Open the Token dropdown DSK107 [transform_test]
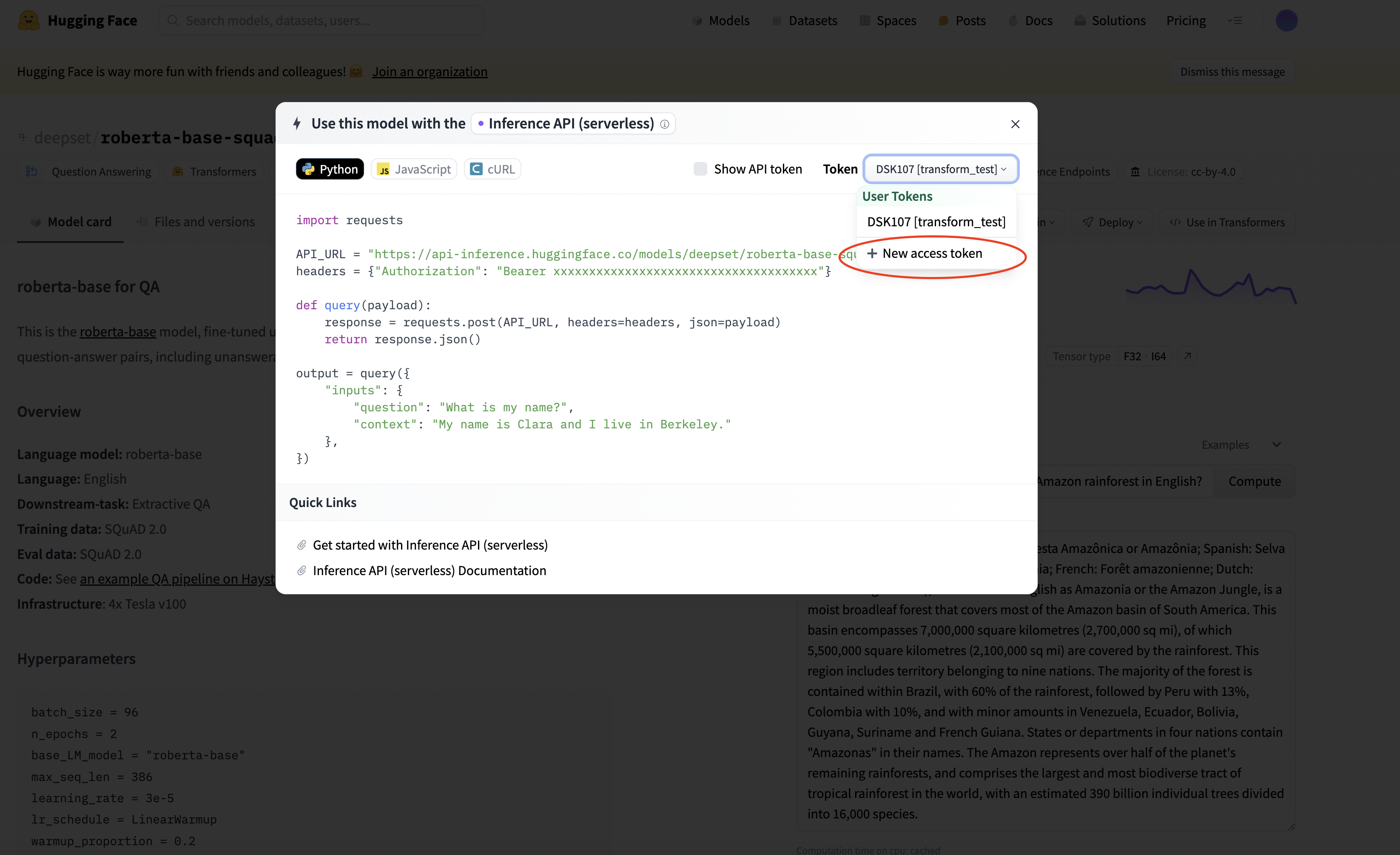This screenshot has width=1400, height=855. point(940,169)
